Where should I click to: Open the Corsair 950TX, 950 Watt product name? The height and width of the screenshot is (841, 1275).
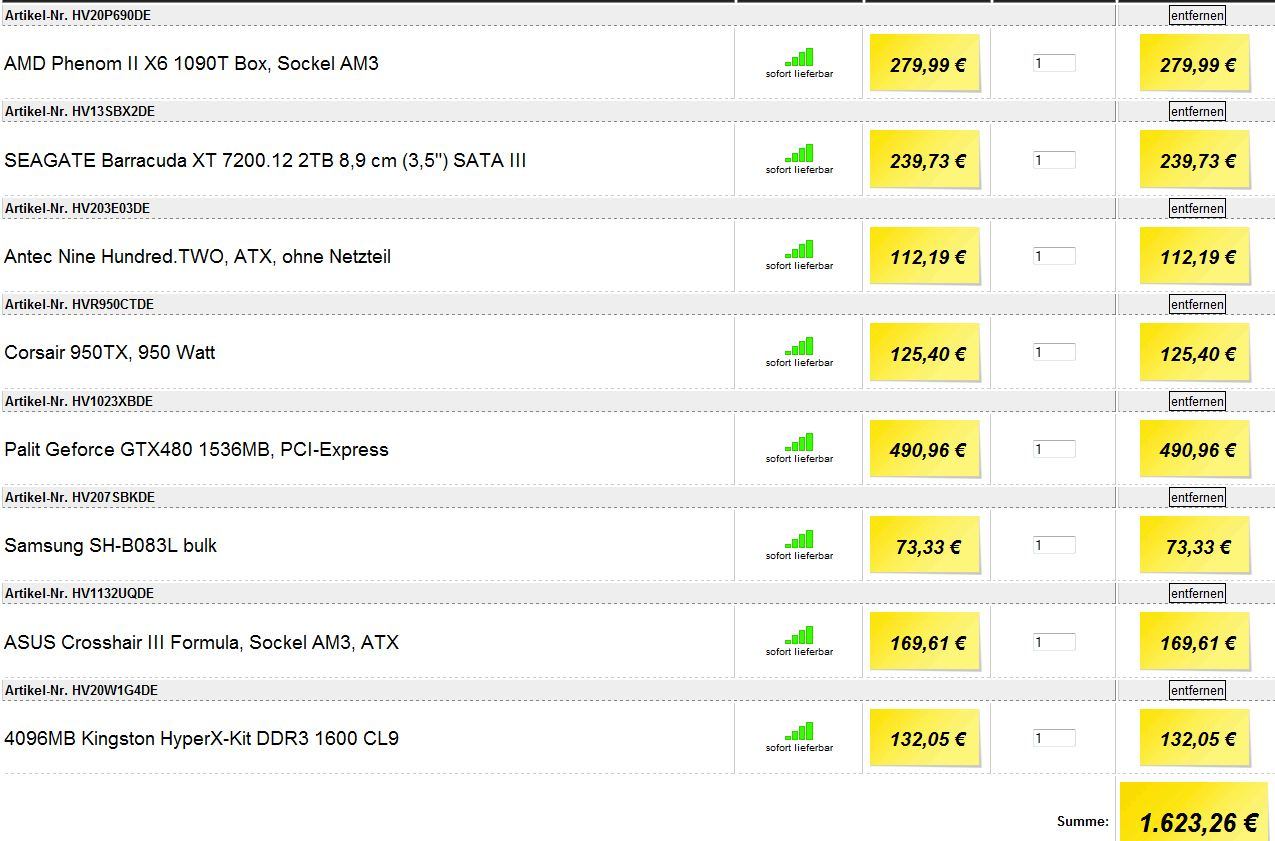(110, 353)
